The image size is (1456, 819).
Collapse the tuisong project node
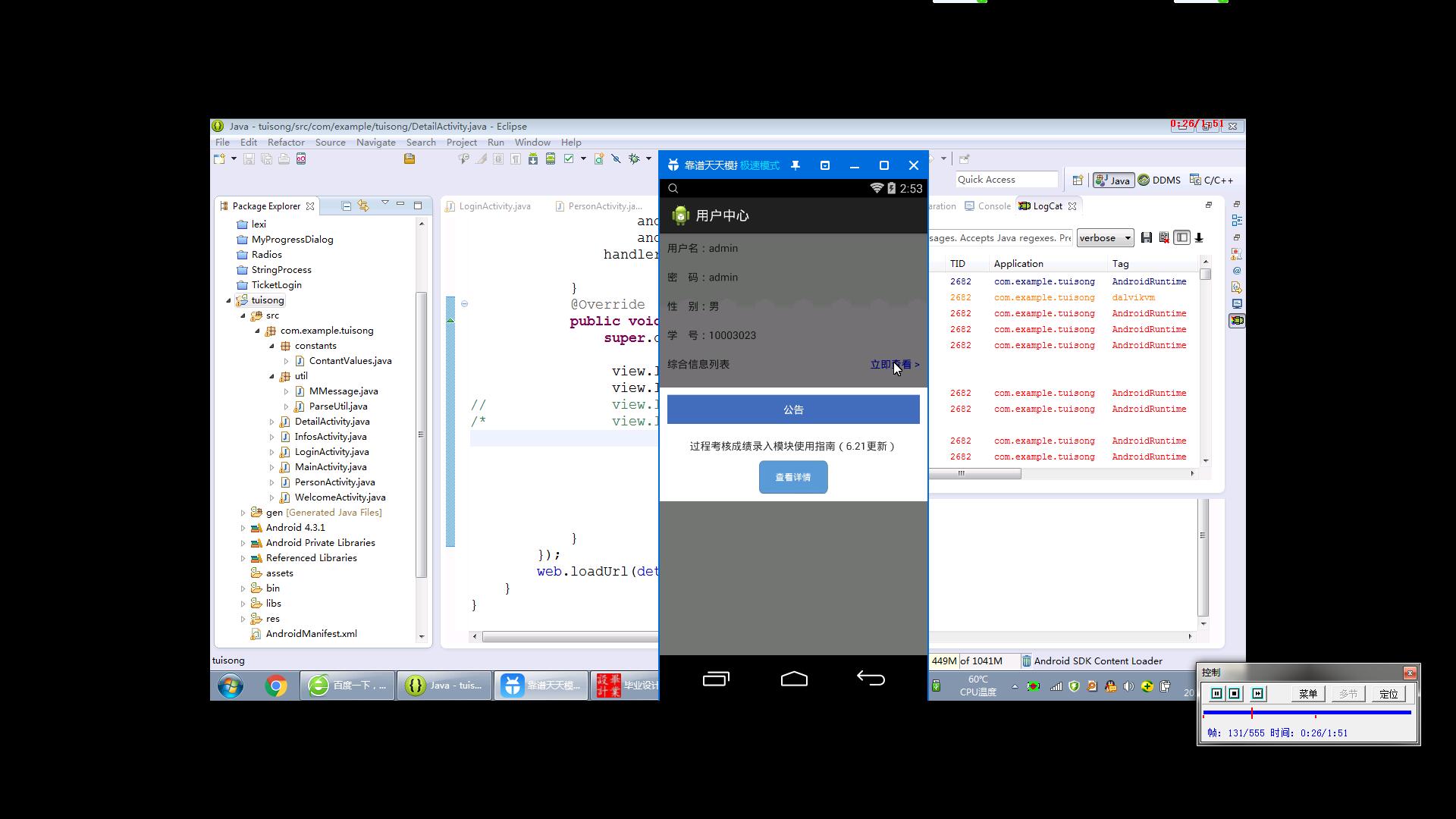229,300
